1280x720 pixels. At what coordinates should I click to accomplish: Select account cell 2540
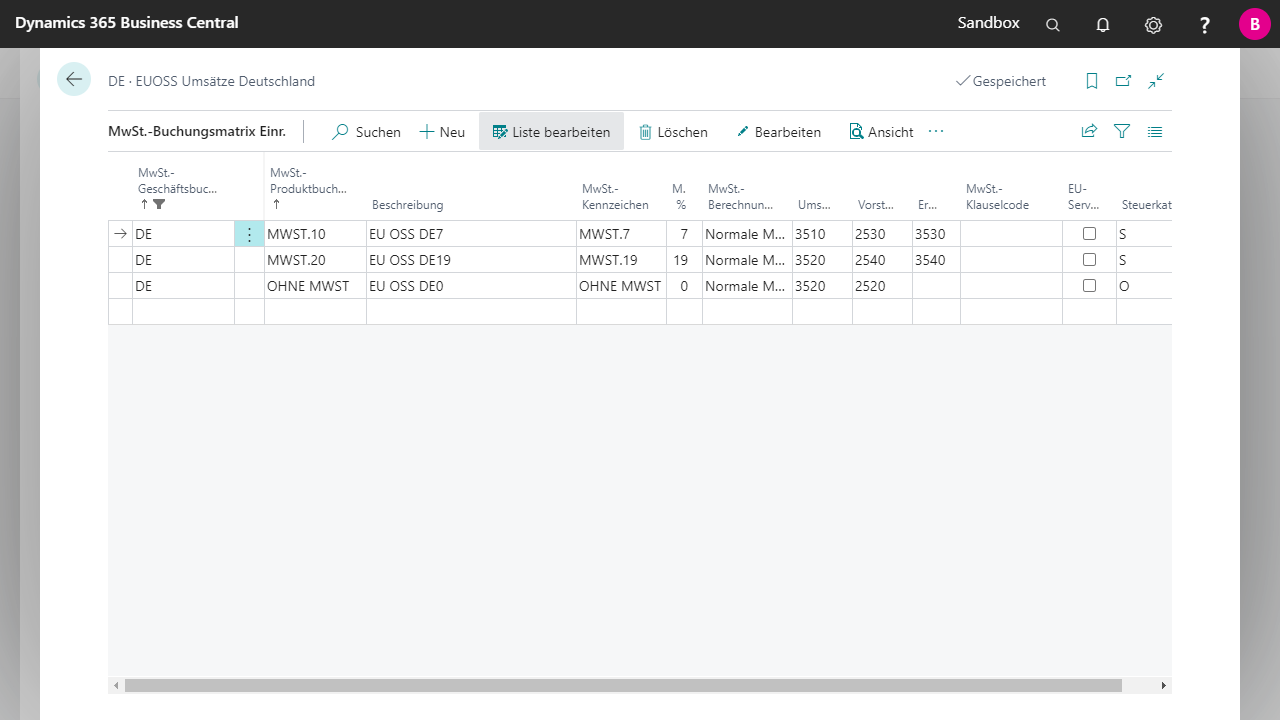882,260
